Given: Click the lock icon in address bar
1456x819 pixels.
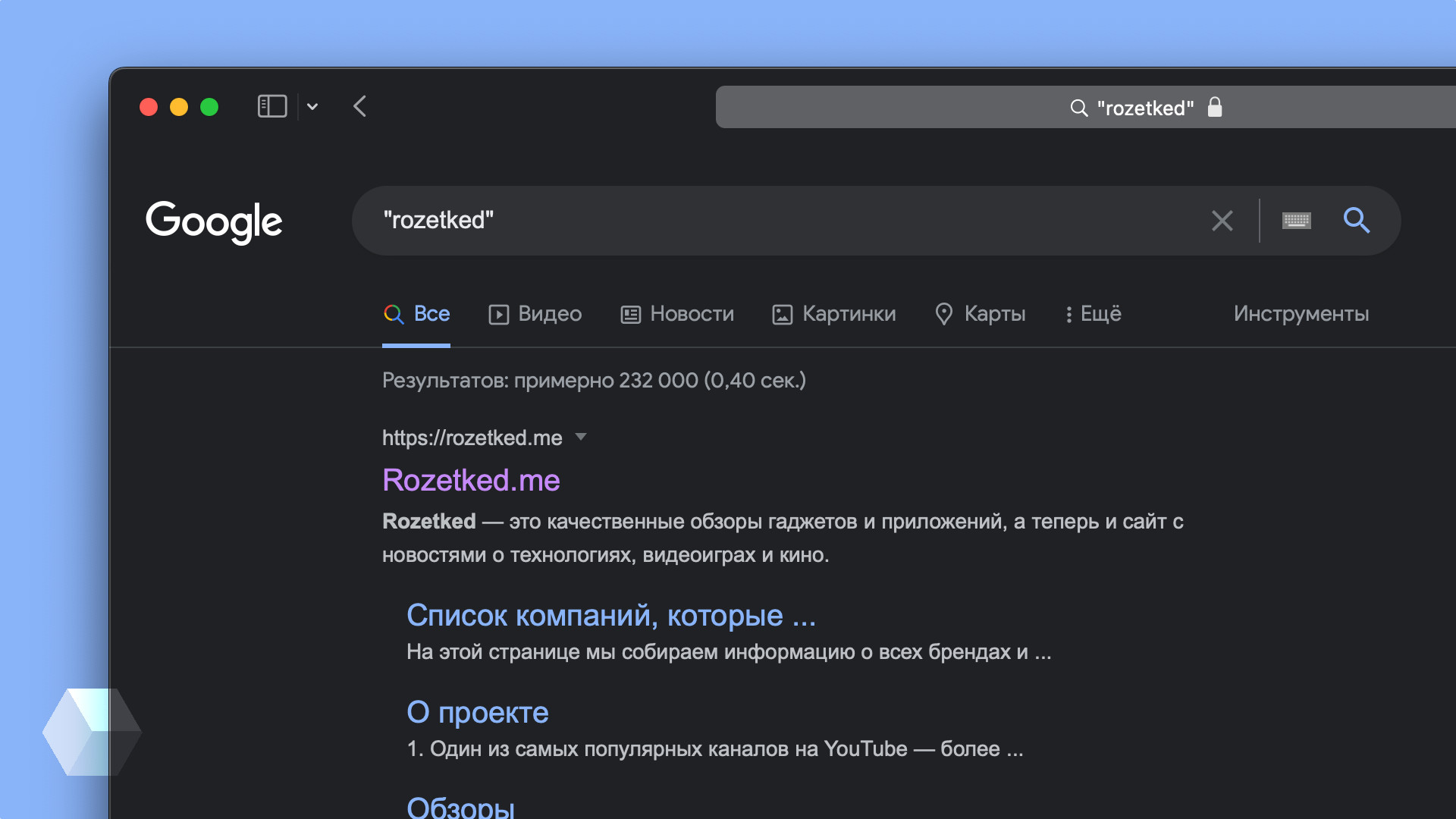Looking at the screenshot, I should coord(1215,107).
